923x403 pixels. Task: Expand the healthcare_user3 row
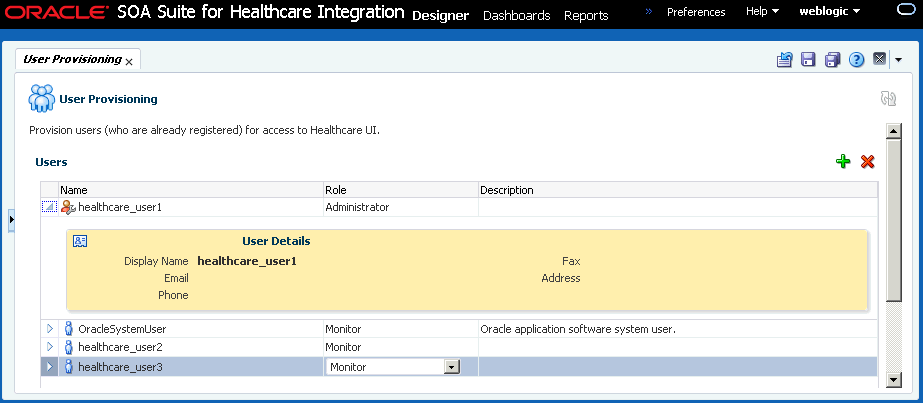pyautogui.click(x=49, y=367)
